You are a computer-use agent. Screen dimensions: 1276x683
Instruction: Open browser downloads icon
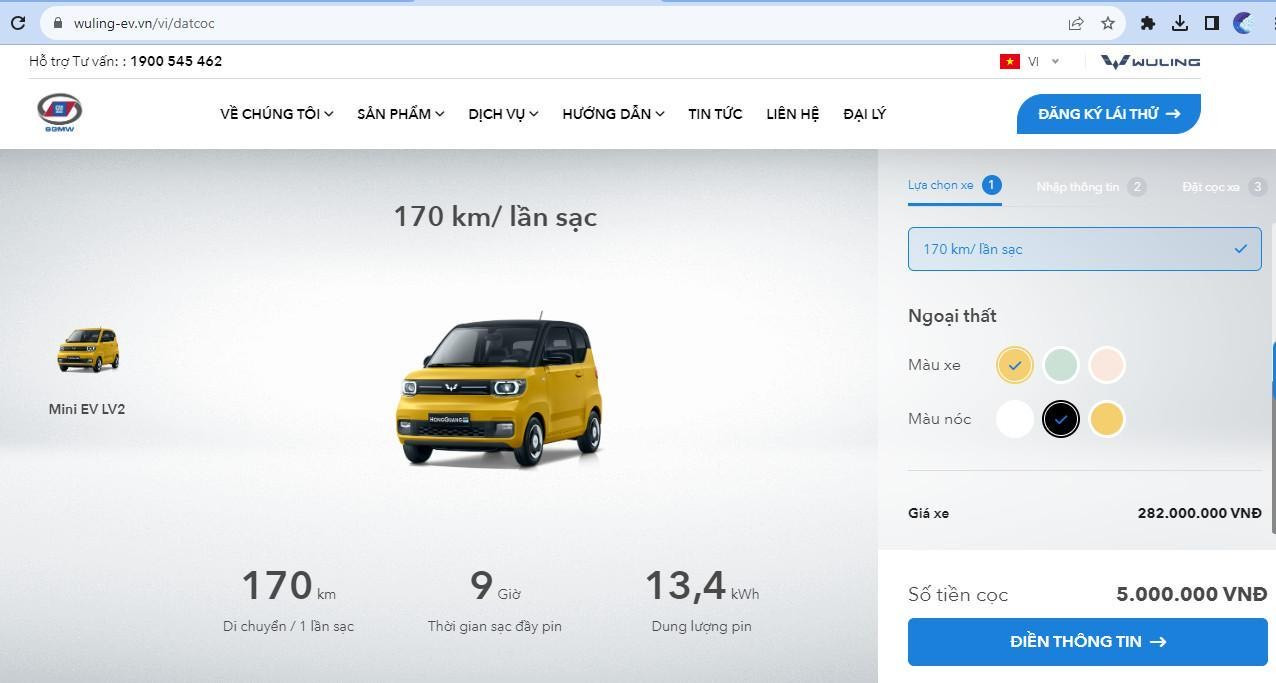click(1180, 23)
